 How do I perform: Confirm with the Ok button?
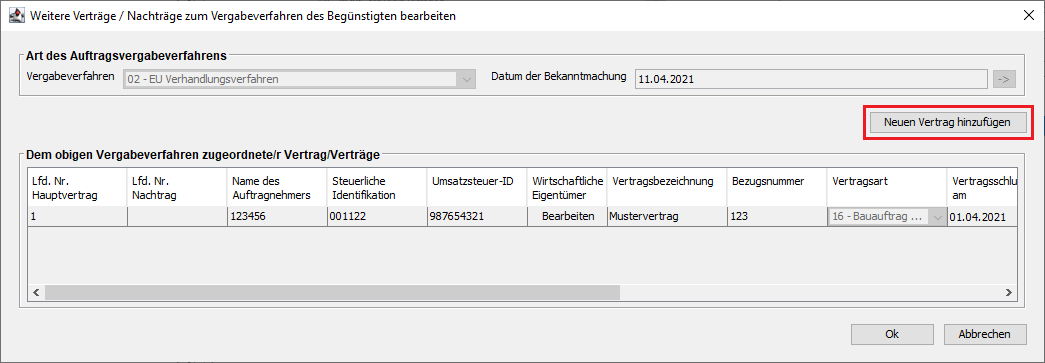[x=892, y=334]
